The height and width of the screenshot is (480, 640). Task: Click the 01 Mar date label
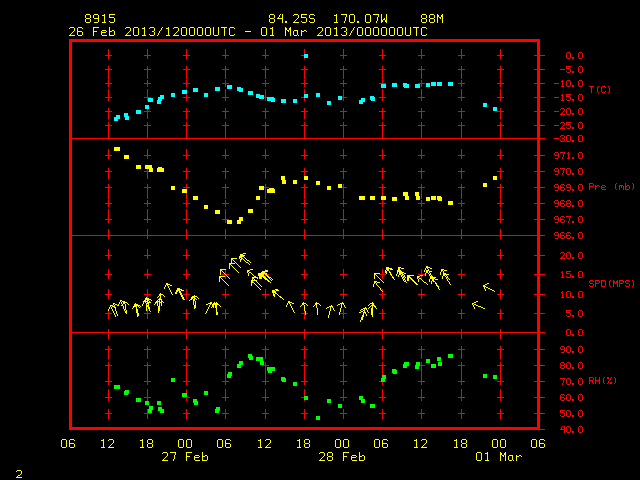click(x=499, y=457)
